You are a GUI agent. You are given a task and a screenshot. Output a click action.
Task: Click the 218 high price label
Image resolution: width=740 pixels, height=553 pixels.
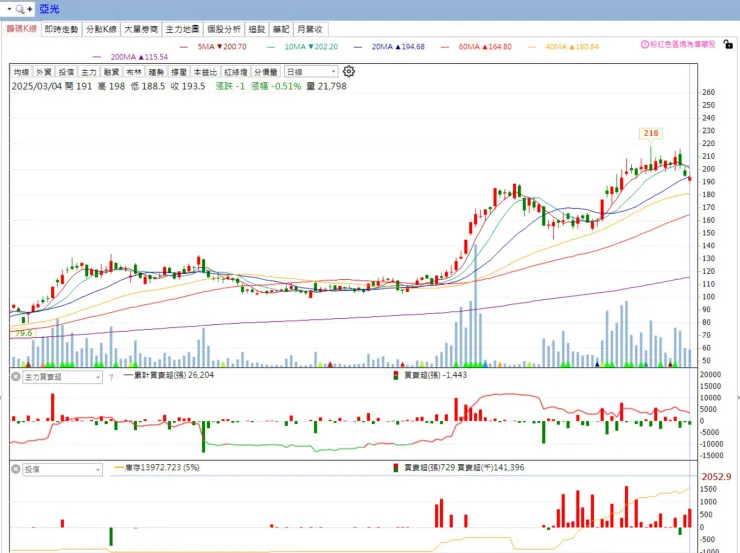(x=651, y=133)
